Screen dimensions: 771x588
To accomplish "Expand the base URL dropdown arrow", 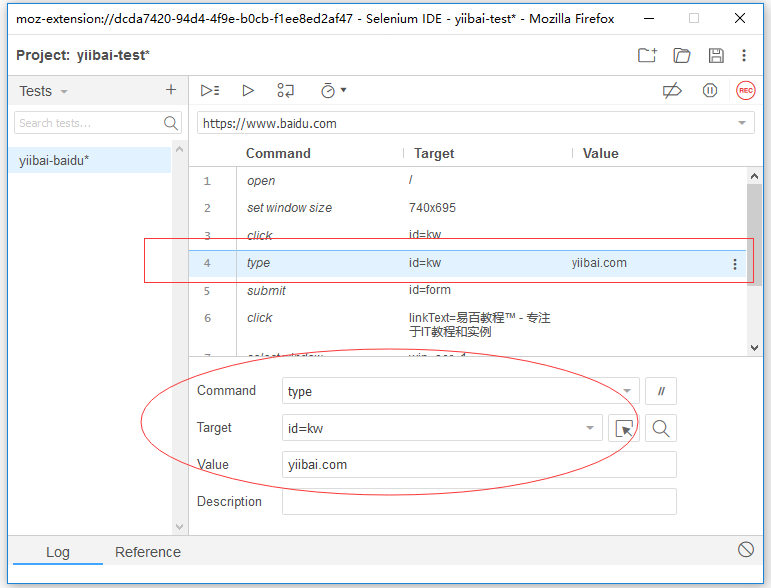I will 742,123.
